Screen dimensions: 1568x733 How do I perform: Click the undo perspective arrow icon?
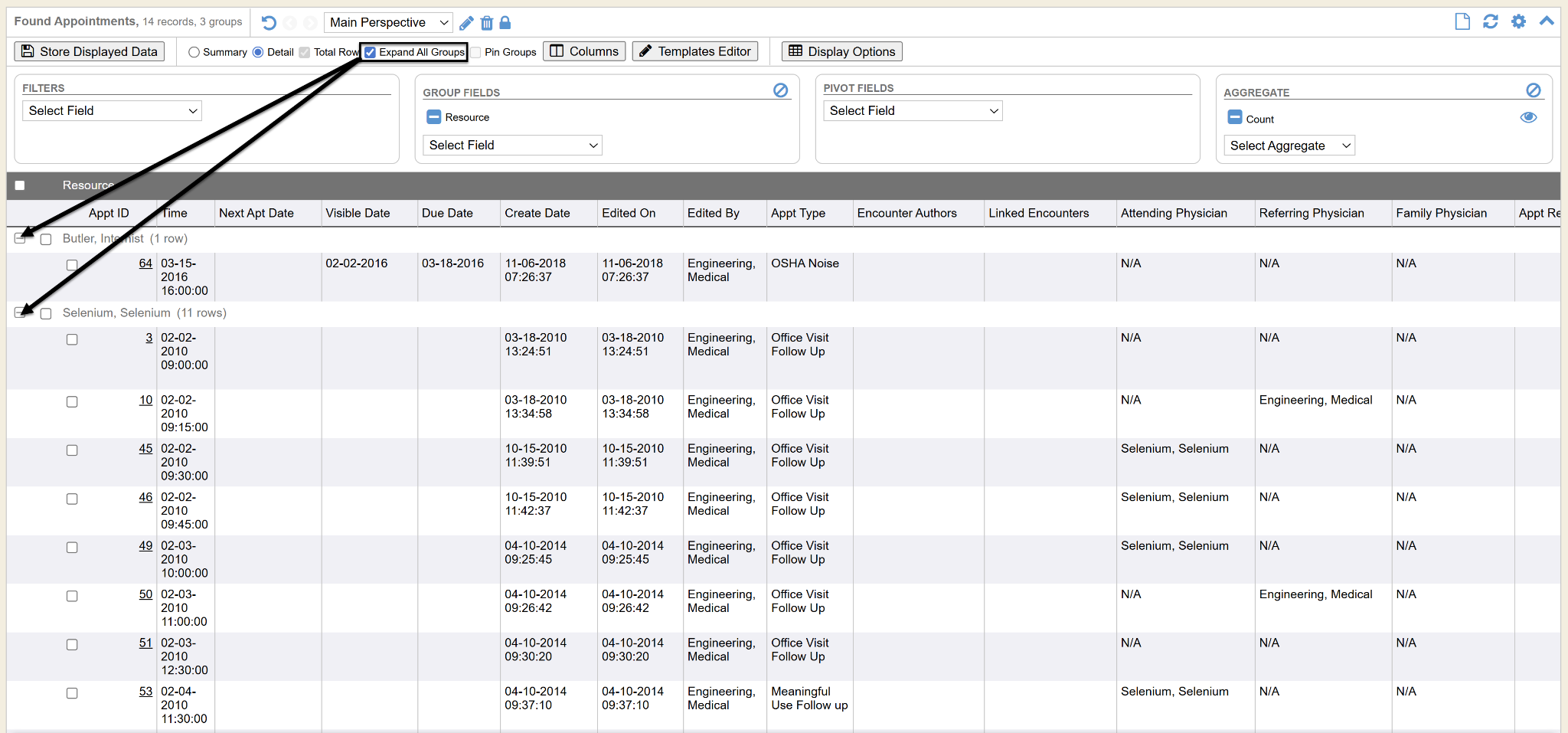click(269, 23)
